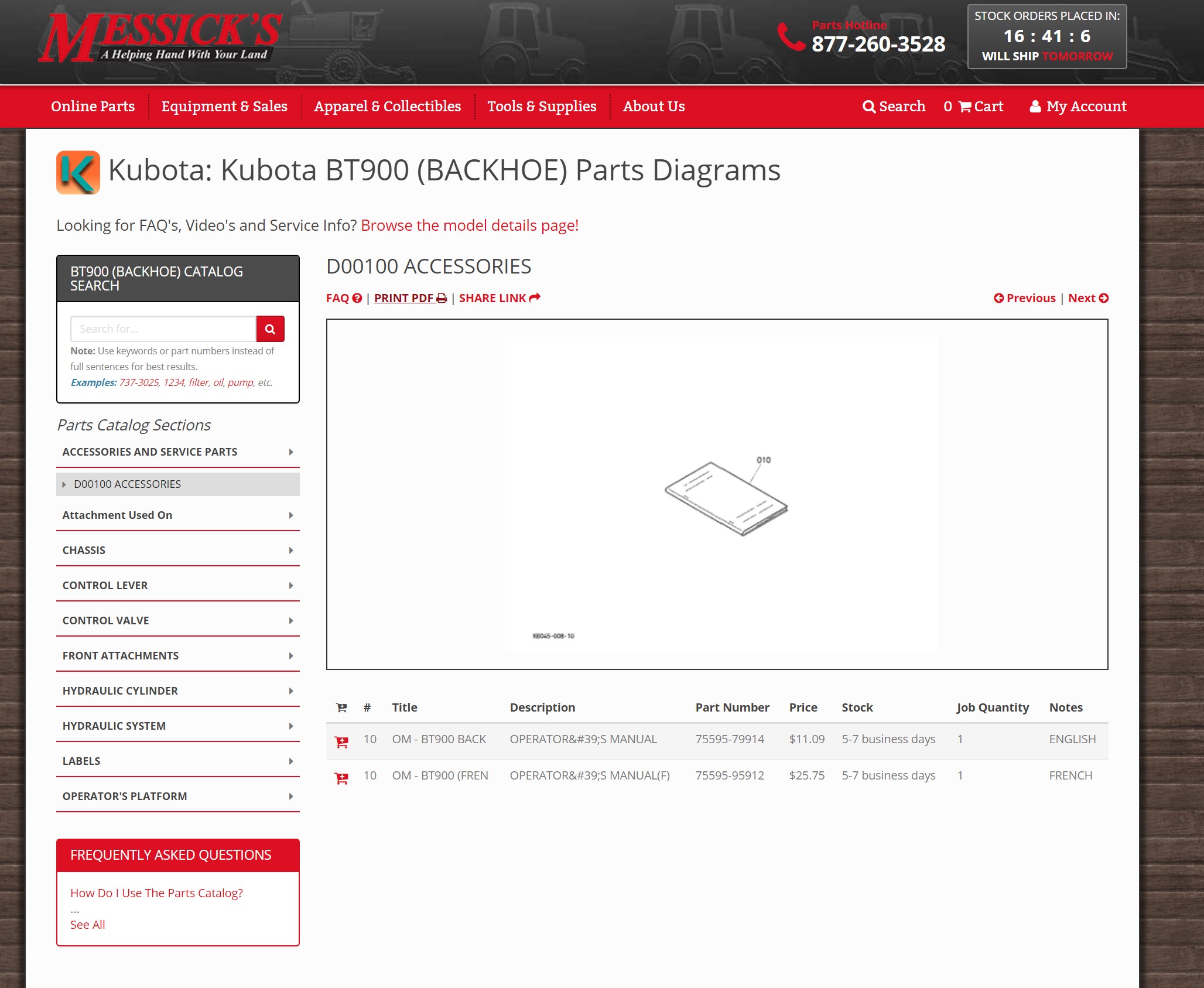Click the Kubota K logo icon
This screenshot has height=988, width=1204.
(78, 172)
